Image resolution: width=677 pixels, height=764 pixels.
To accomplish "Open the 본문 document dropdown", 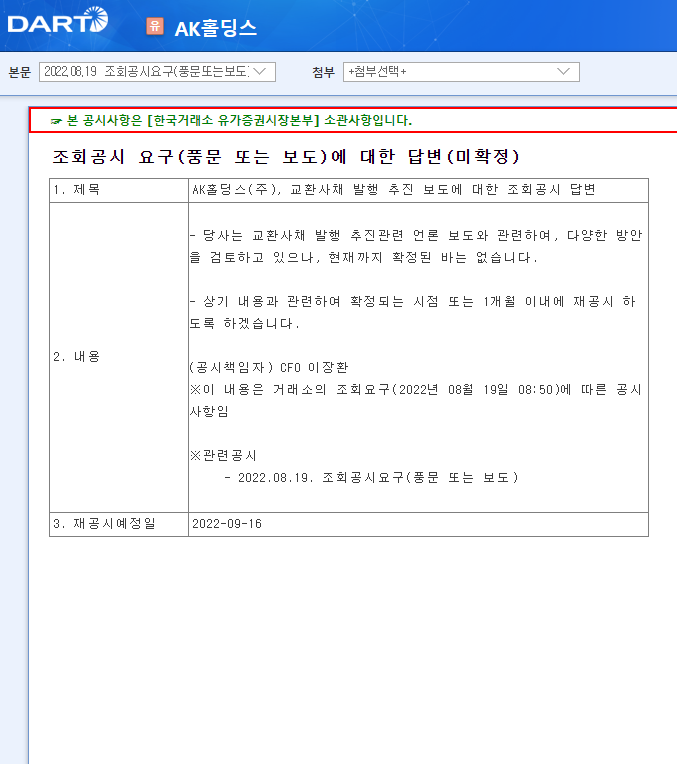I will pos(157,72).
